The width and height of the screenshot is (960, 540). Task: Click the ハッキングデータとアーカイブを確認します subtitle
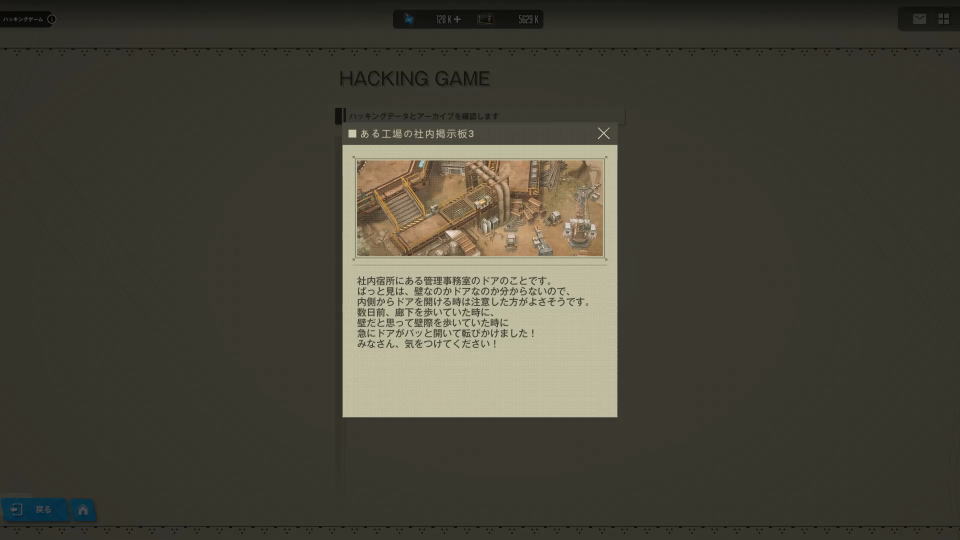[x=424, y=116]
